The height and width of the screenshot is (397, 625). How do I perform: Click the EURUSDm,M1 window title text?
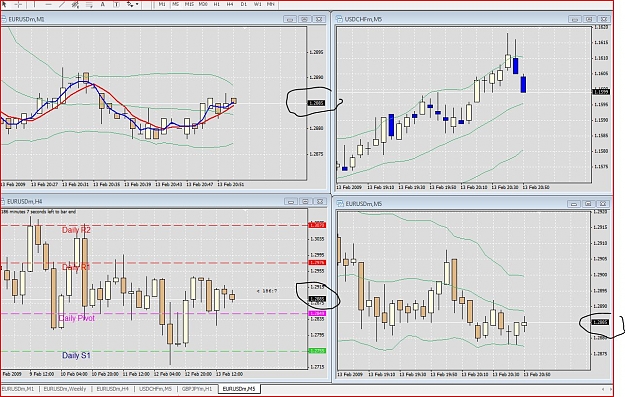(x=26, y=19)
